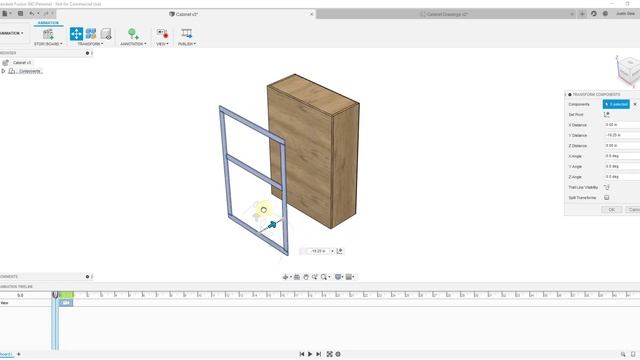Click the selected components selection button
The height and width of the screenshot is (360, 640).
click(x=616, y=104)
